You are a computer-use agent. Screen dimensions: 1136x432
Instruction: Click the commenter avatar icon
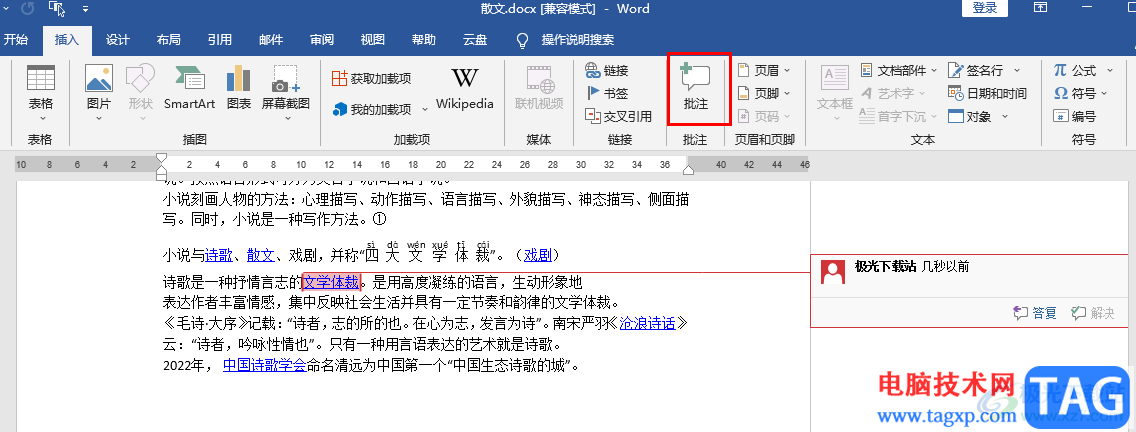[834, 272]
